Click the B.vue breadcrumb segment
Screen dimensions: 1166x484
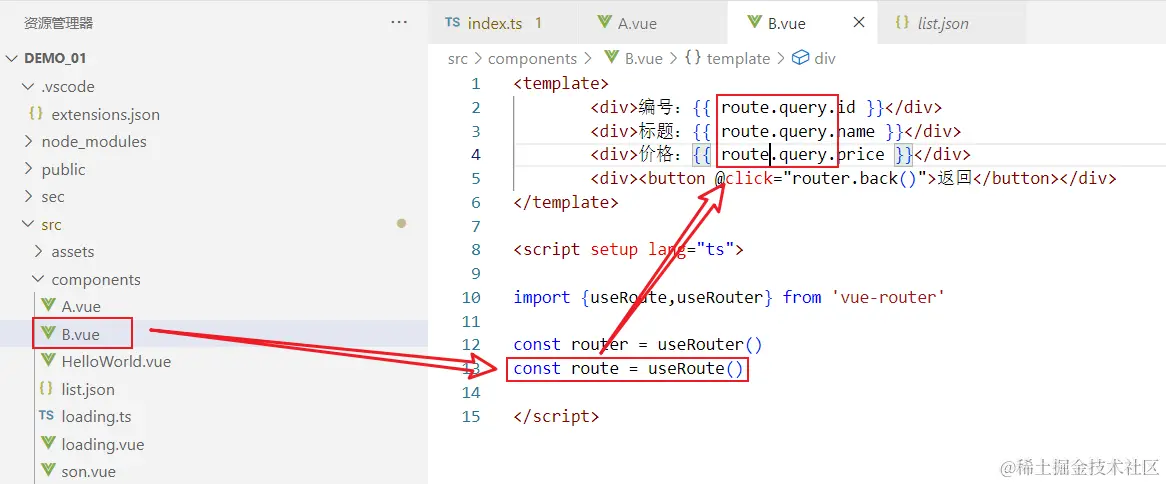(643, 59)
